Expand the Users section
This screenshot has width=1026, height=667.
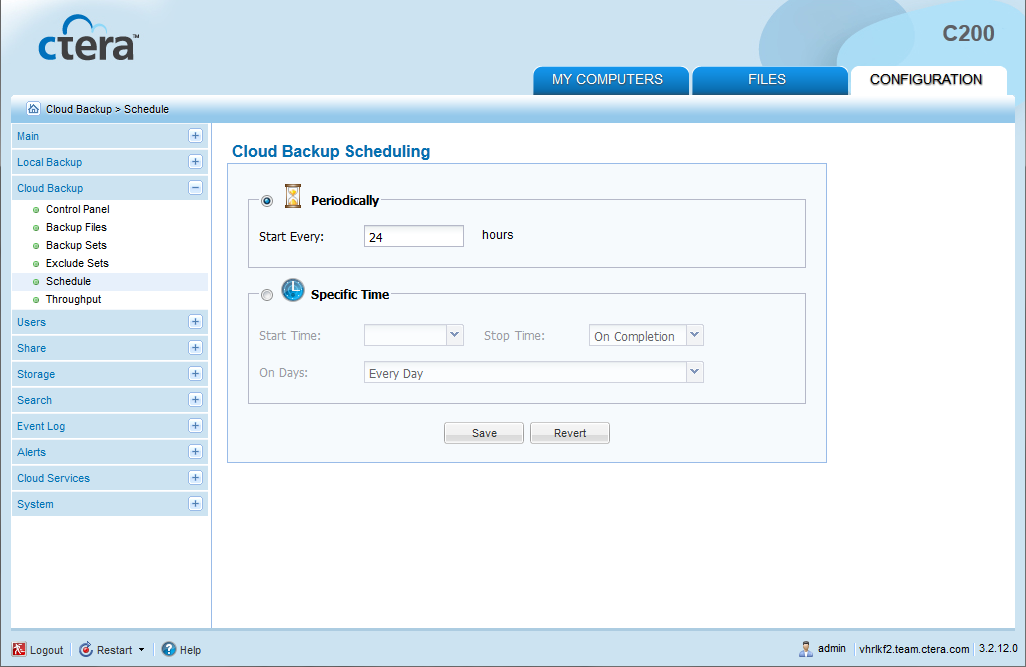pyautogui.click(x=195, y=321)
